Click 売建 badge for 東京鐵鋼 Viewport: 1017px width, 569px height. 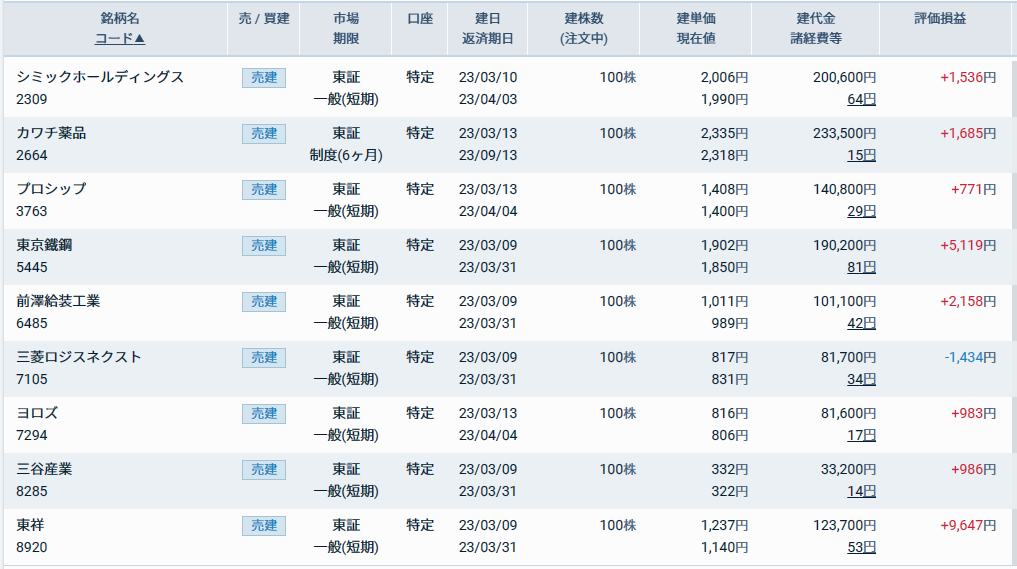tap(264, 246)
